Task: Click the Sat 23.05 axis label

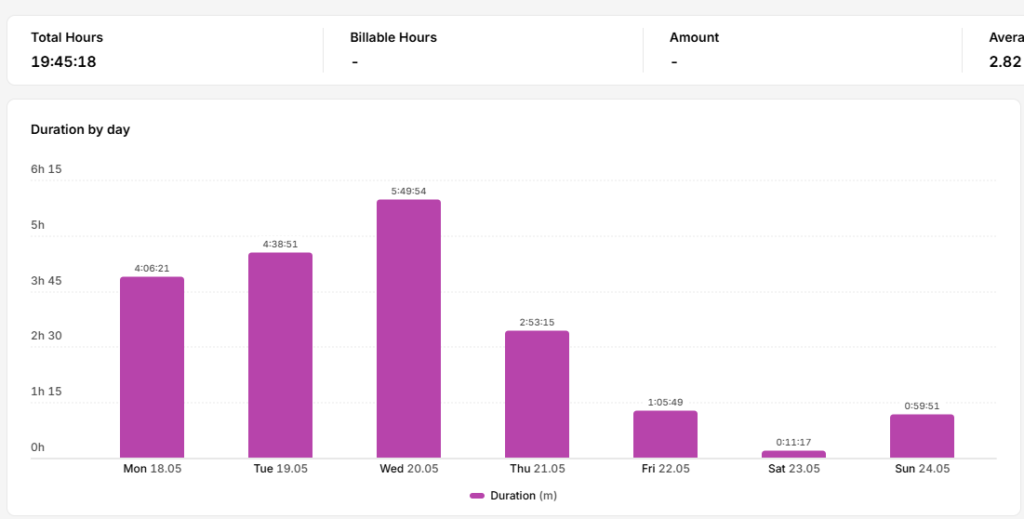Action: click(793, 469)
